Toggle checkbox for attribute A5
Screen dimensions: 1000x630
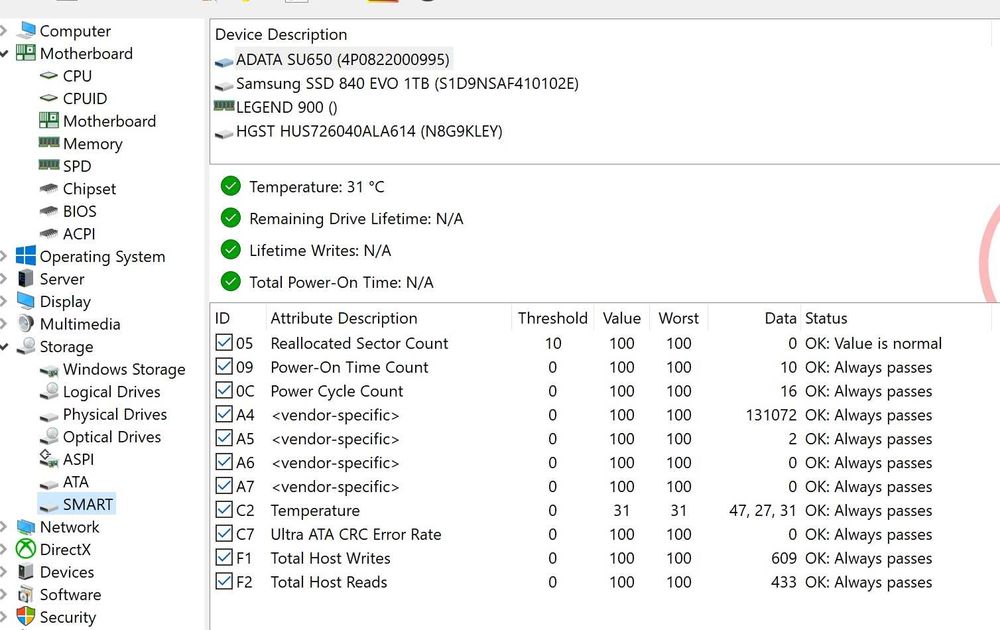pos(224,438)
